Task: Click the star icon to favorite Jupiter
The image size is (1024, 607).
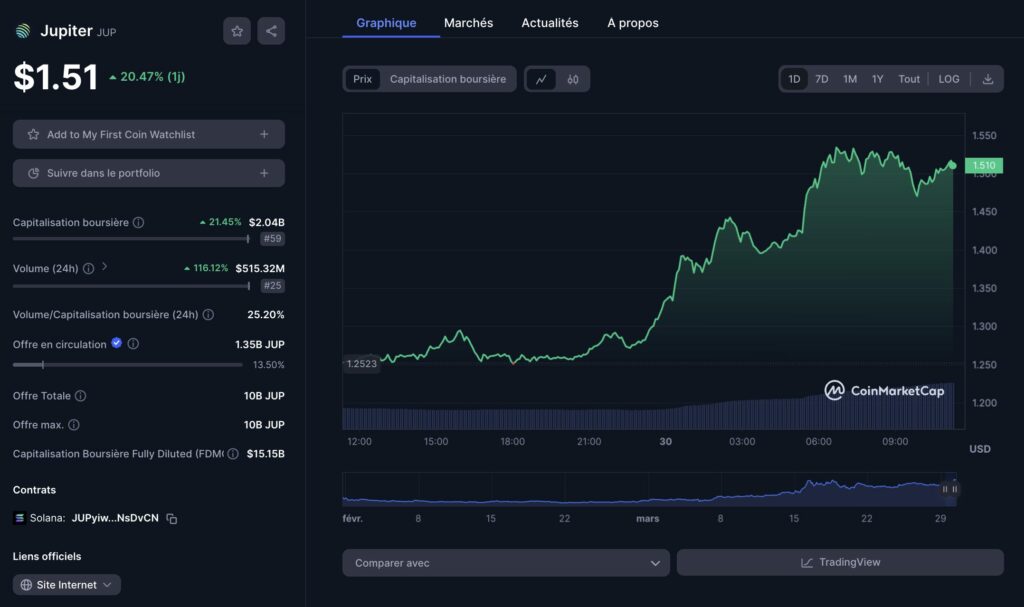Action: coord(236,30)
